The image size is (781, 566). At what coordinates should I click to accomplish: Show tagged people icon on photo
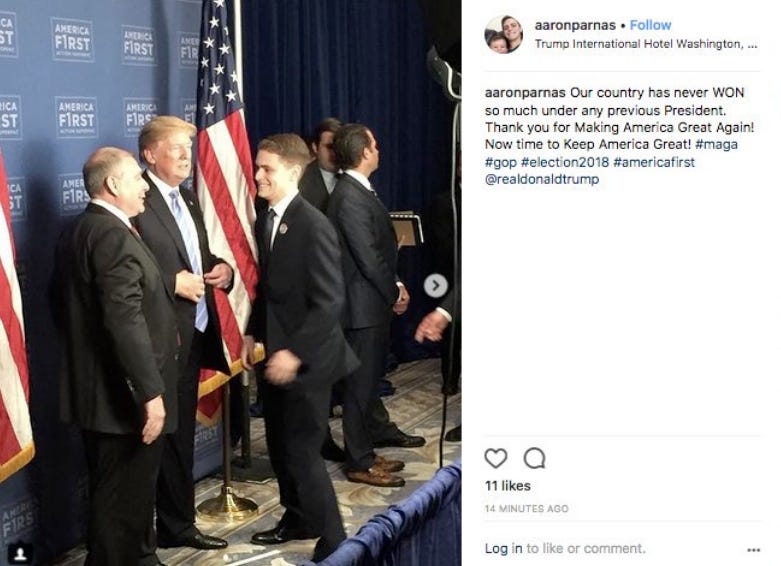pos(20,554)
